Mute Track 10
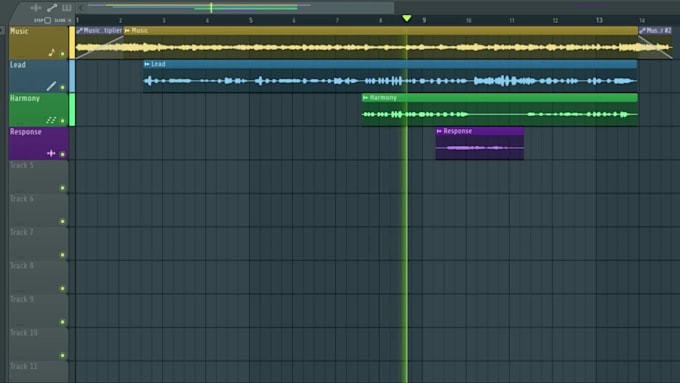 tap(62, 355)
